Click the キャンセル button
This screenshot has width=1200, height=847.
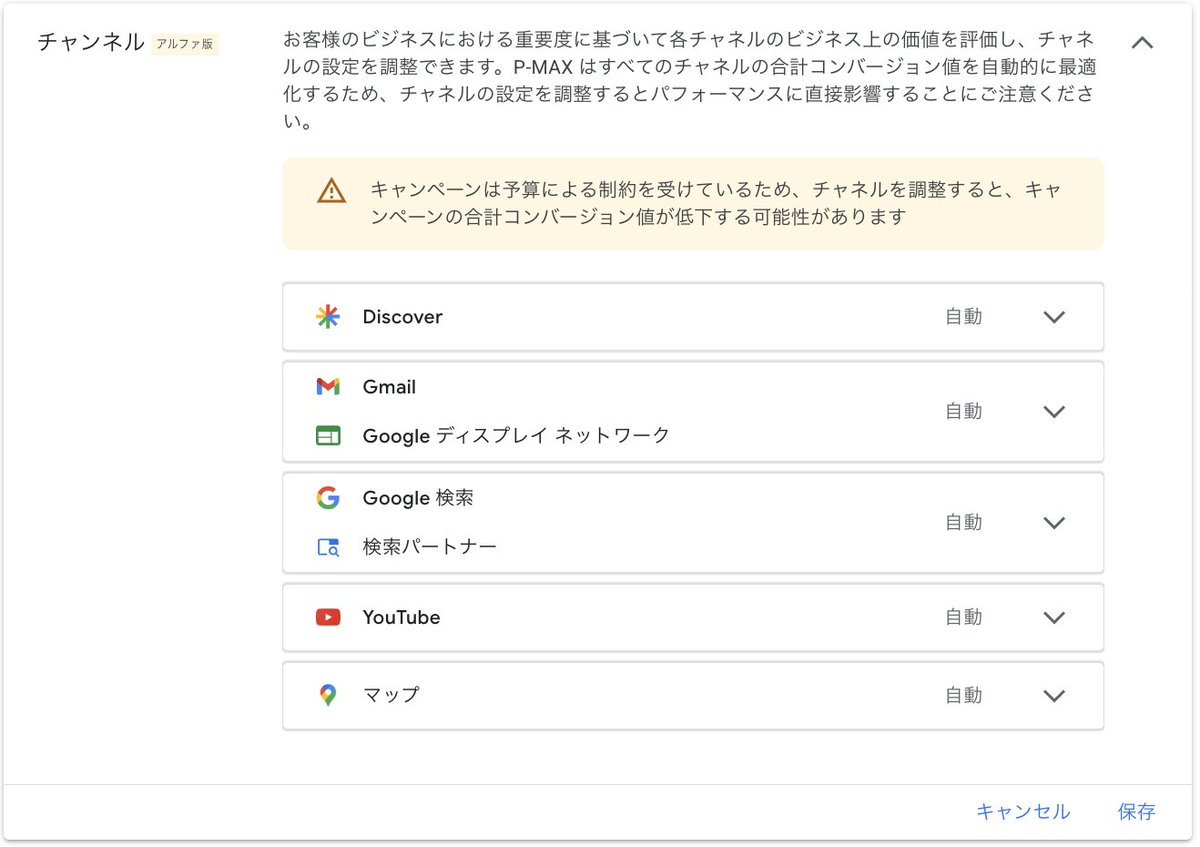pos(1023,812)
